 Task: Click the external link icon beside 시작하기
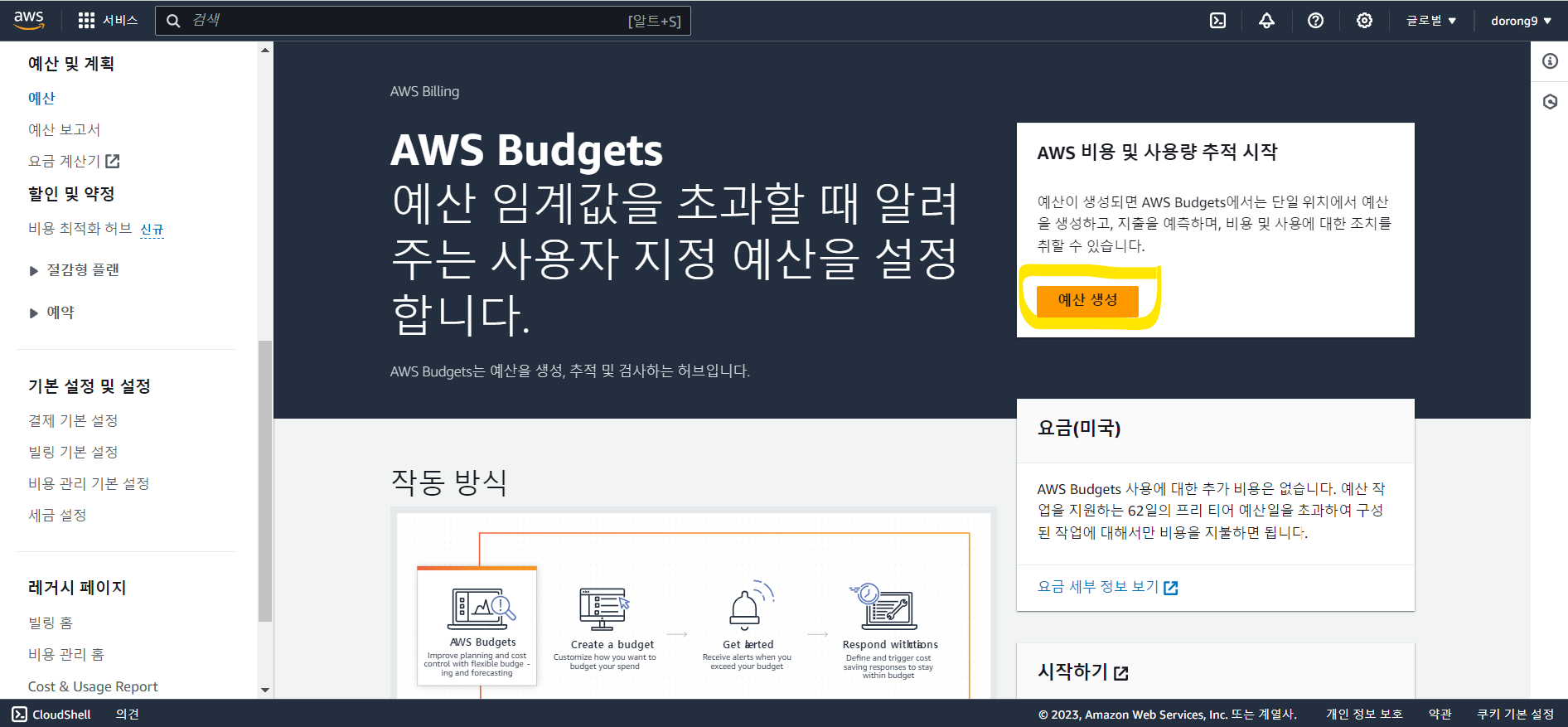1121,673
